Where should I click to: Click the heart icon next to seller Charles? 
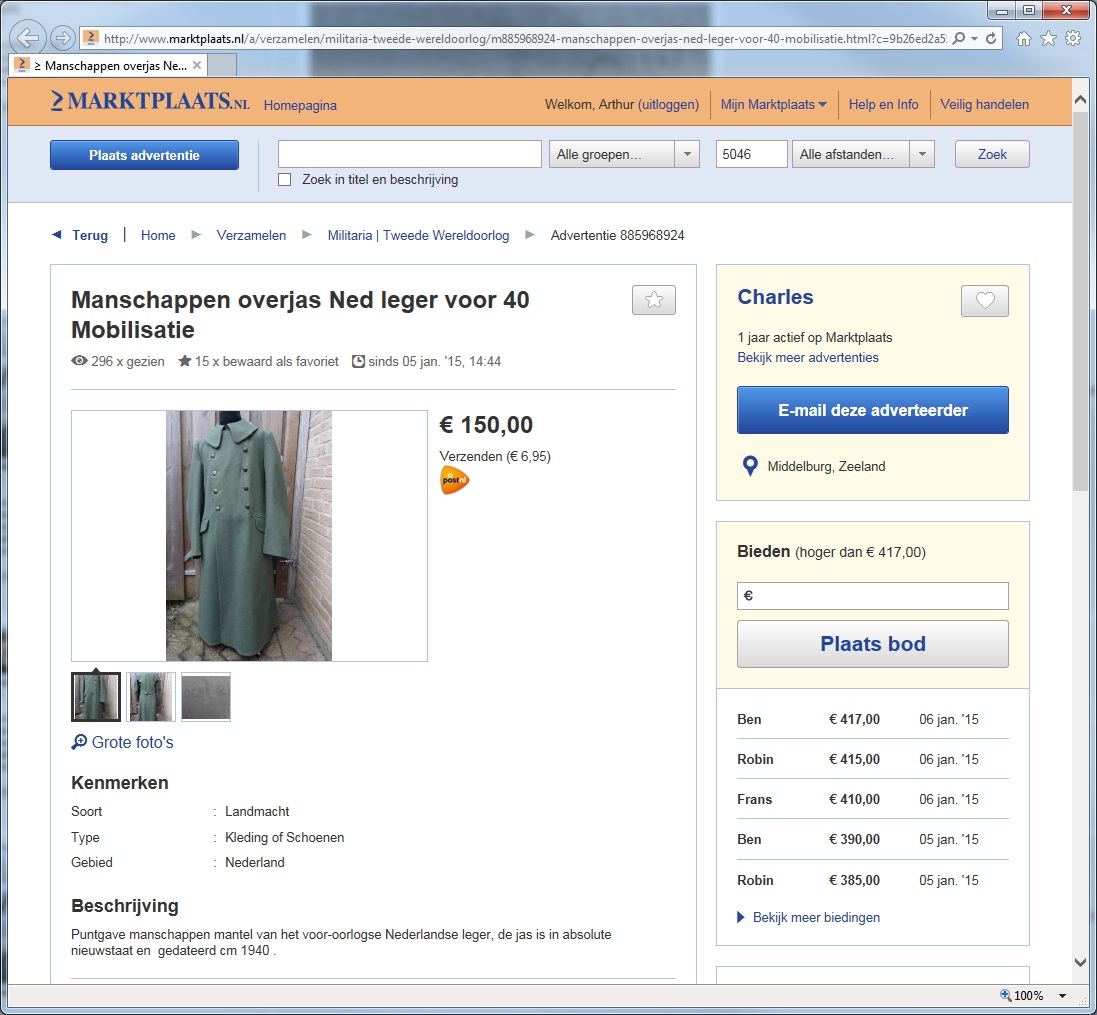tap(984, 301)
